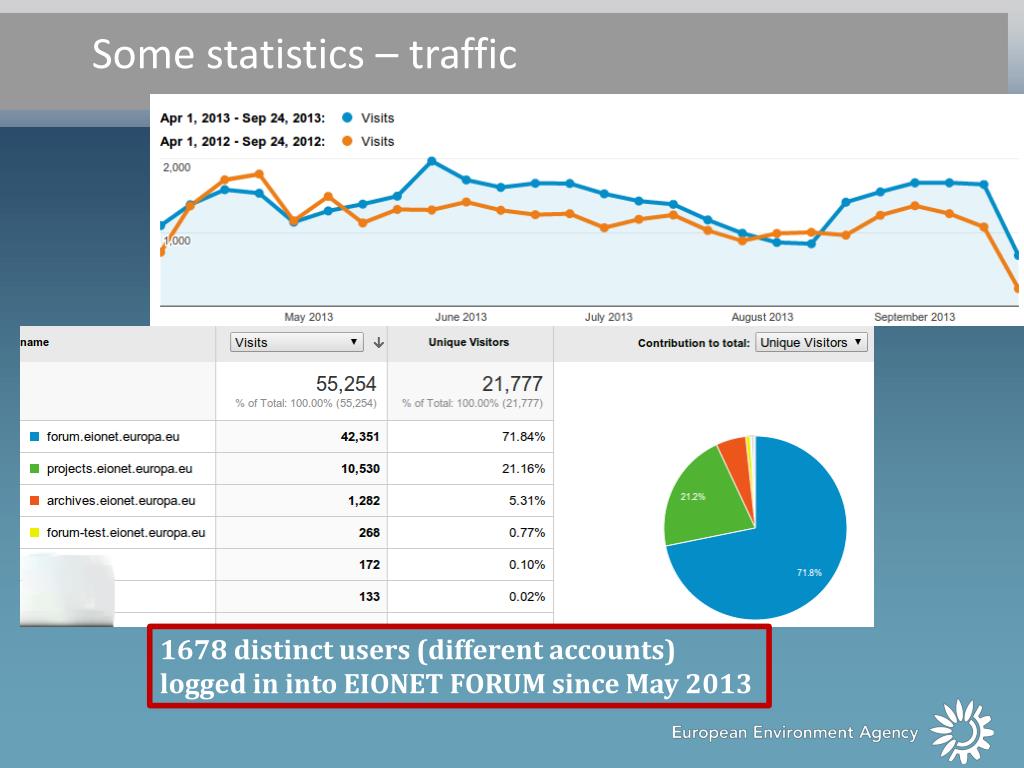
Task: Click the July 2013 axis label
Action: (609, 317)
